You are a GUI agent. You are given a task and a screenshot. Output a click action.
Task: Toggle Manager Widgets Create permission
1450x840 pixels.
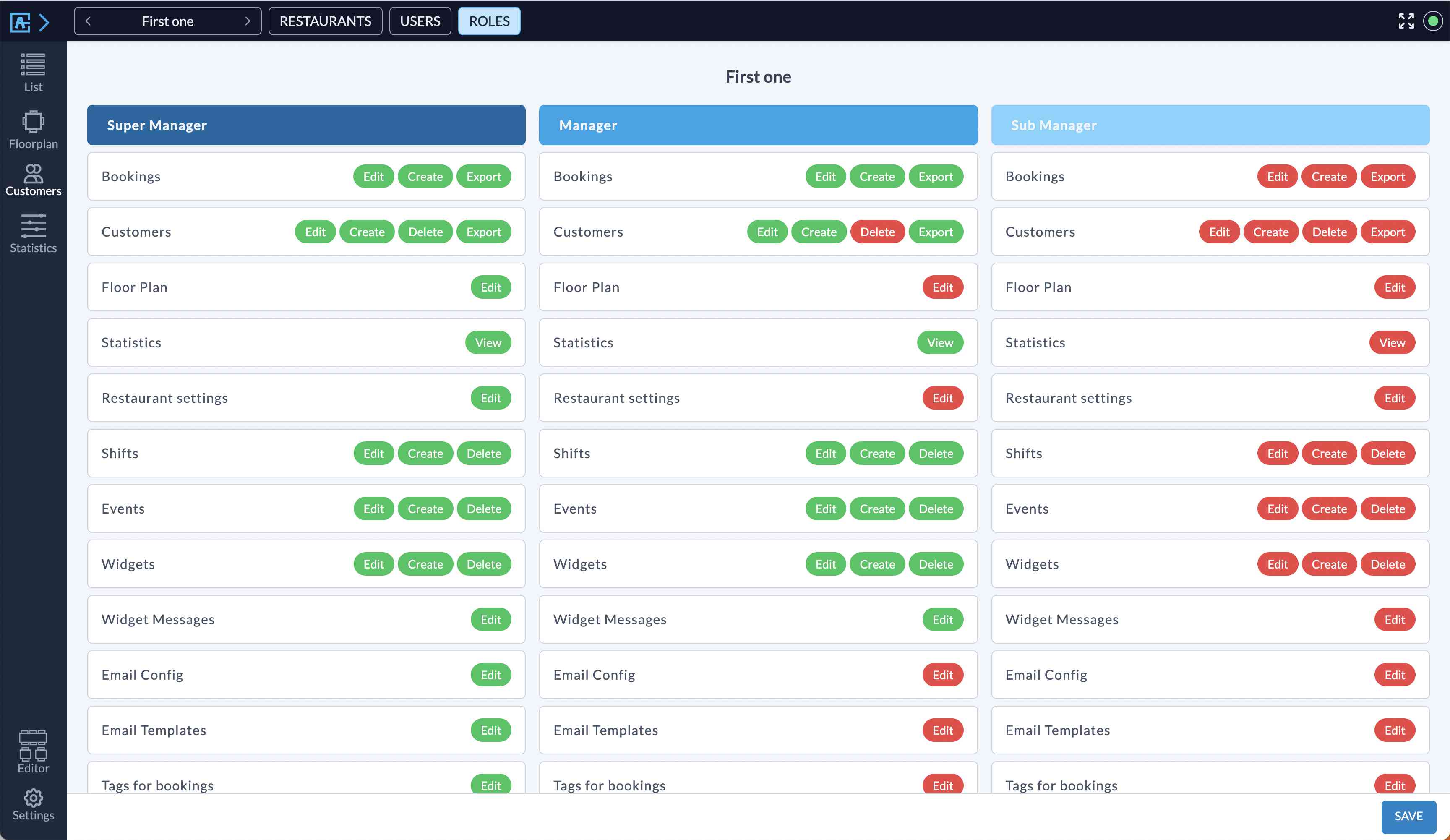coord(877,564)
